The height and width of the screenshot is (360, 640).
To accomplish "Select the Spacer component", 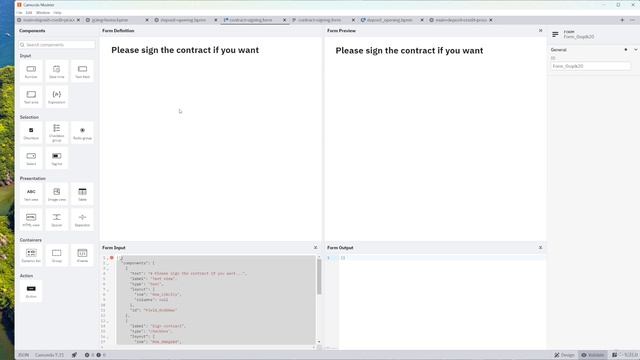I will (x=57, y=220).
